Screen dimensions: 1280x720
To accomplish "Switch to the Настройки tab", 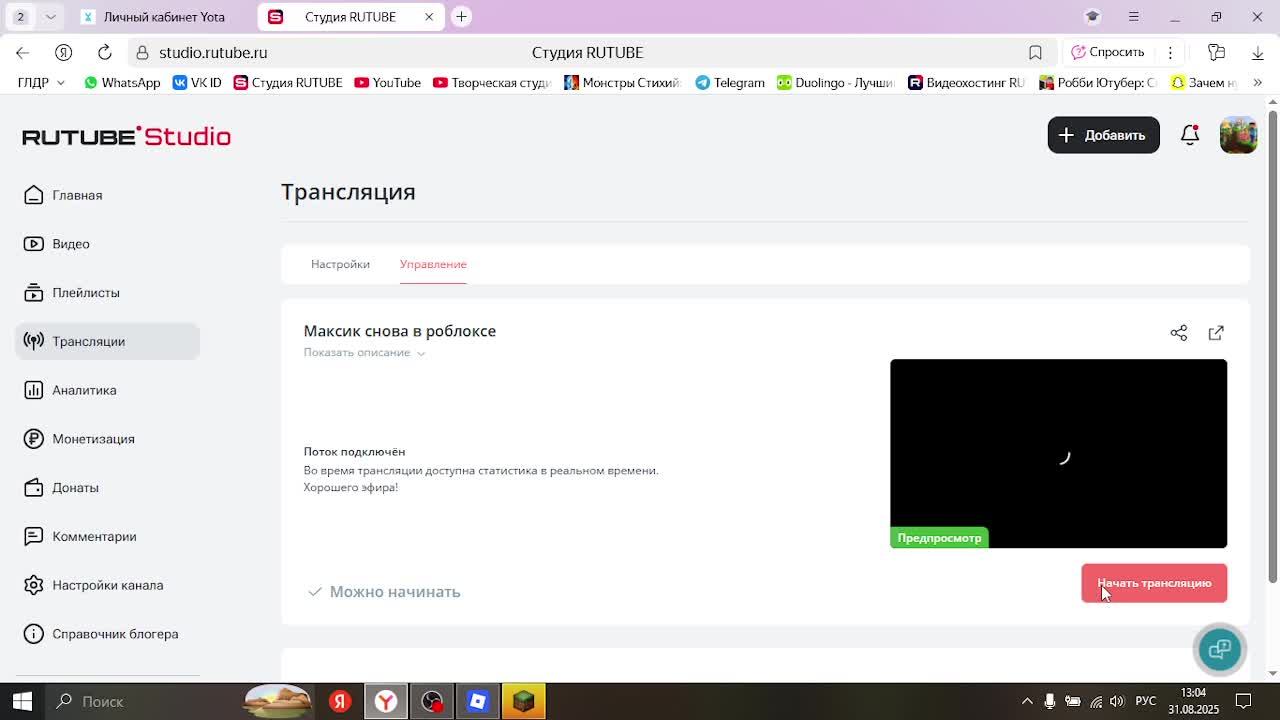I will point(340,264).
